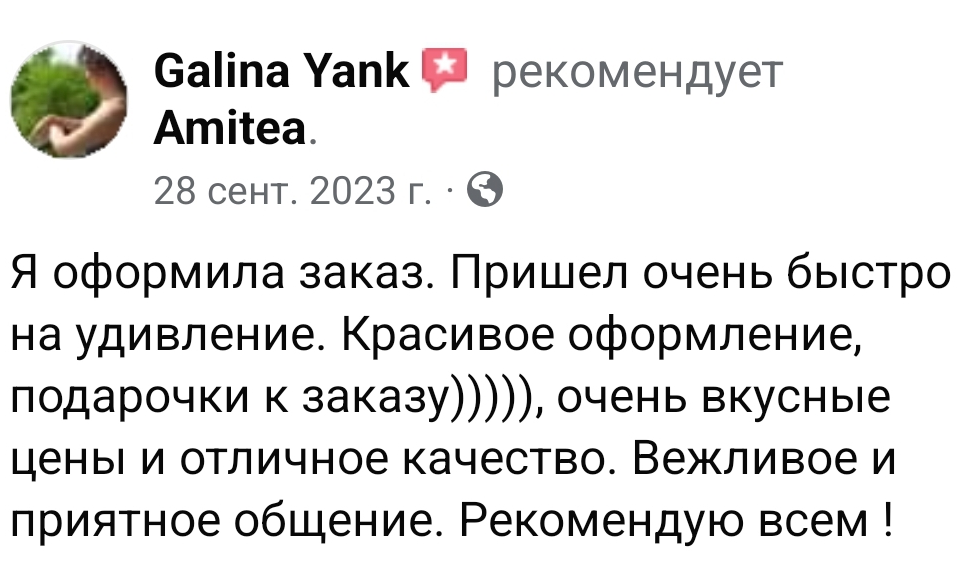Click the final exclamation mark of the review
Viewport: 965px width, 565px height.
point(888,523)
